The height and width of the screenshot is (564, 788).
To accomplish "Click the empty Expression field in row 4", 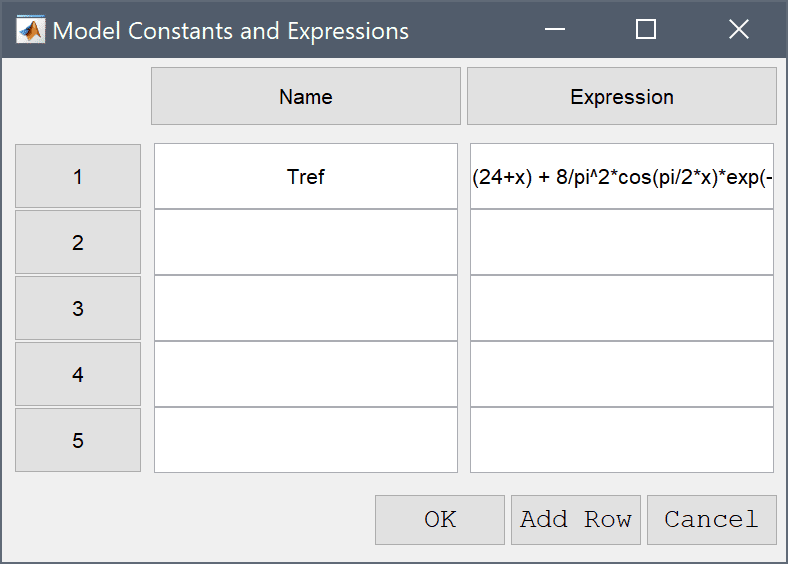I will tap(622, 374).
